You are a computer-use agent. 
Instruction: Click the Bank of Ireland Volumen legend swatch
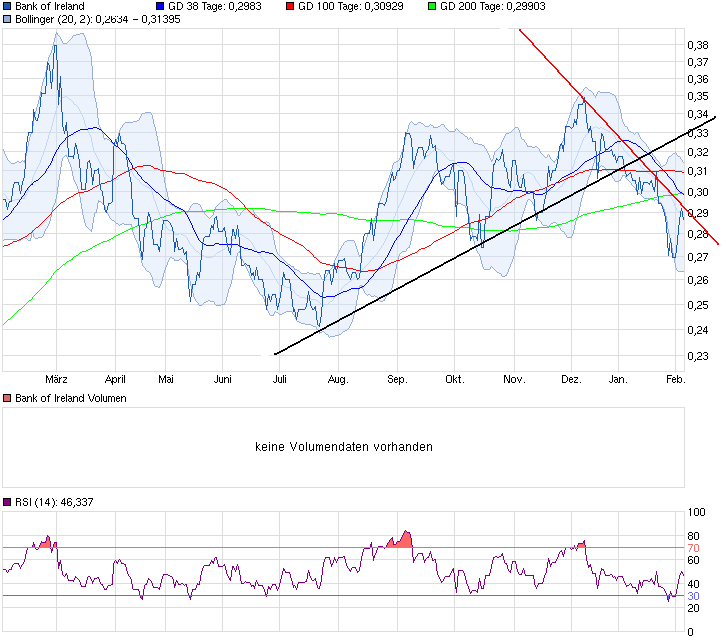click(7, 400)
